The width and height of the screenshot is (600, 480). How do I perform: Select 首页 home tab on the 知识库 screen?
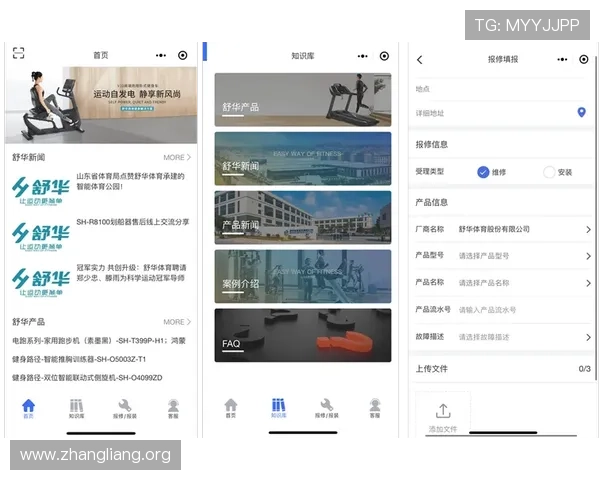[231, 408]
